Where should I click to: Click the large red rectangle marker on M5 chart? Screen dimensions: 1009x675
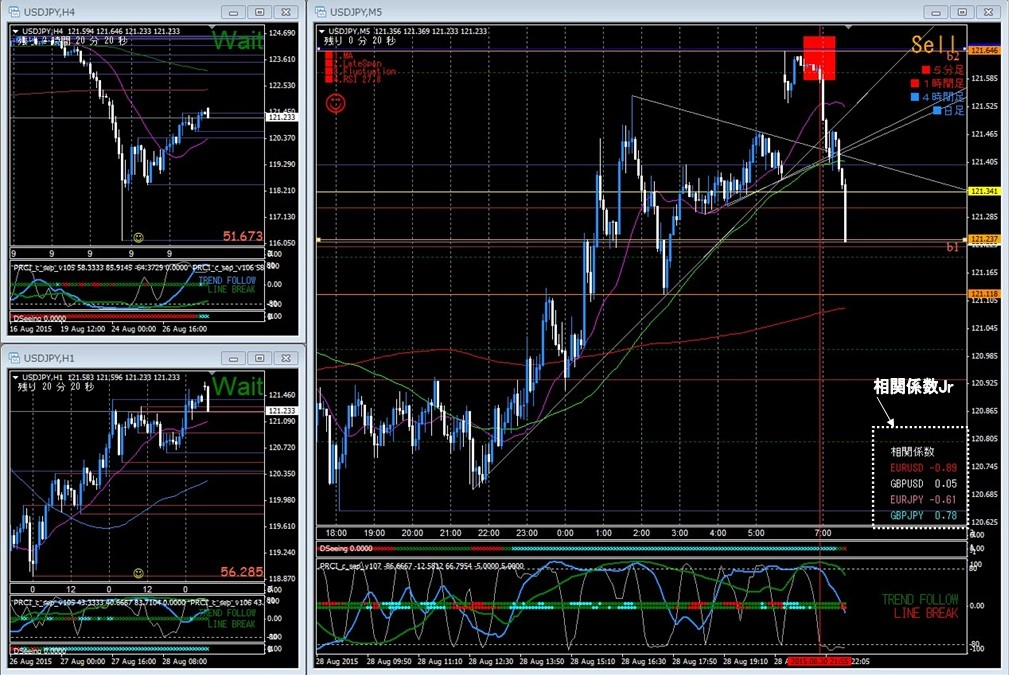click(819, 58)
